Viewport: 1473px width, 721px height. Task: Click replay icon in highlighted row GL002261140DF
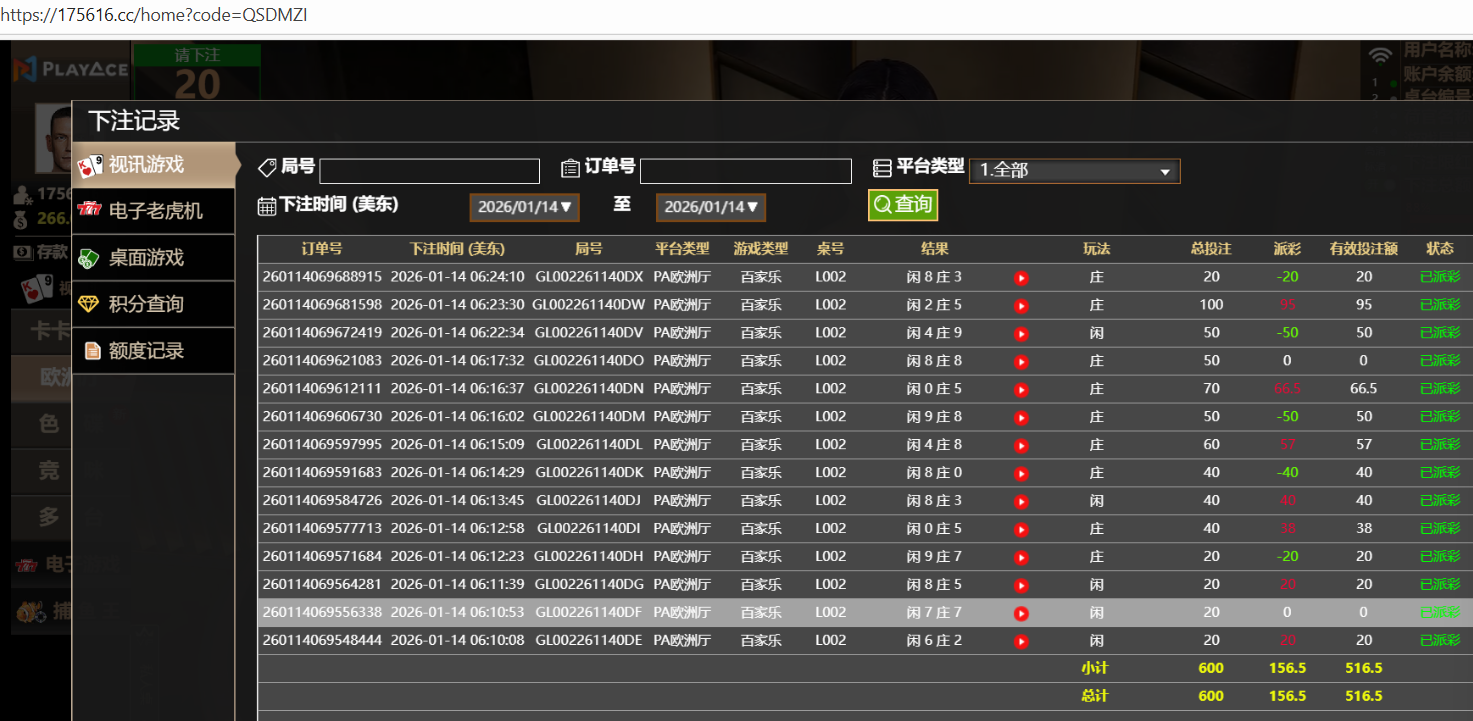pos(1021,613)
